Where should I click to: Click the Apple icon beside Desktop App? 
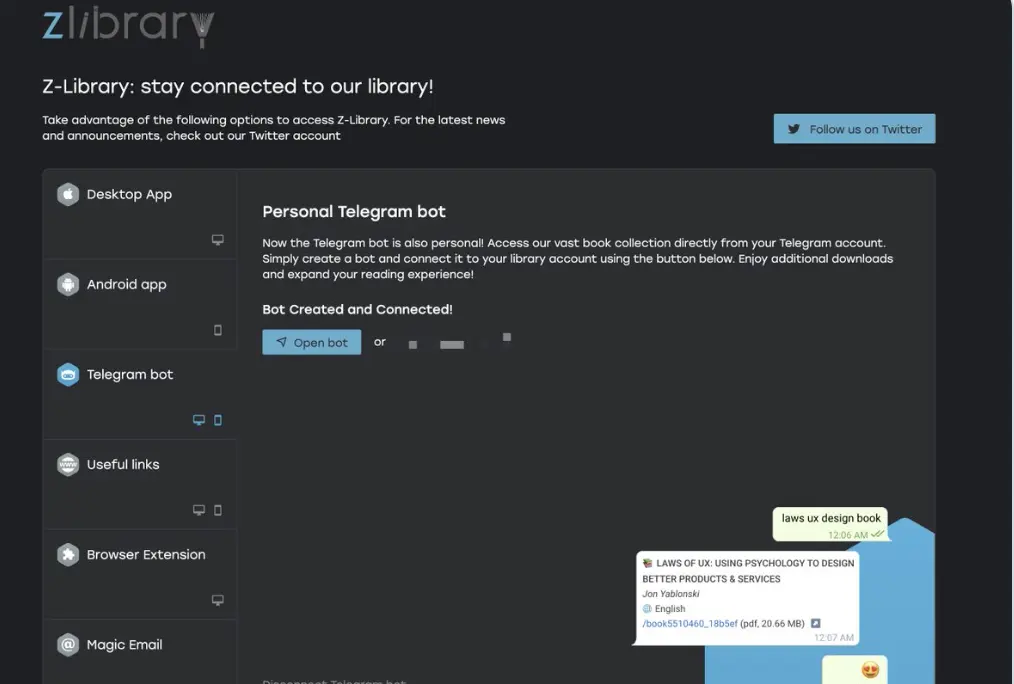tap(68, 194)
